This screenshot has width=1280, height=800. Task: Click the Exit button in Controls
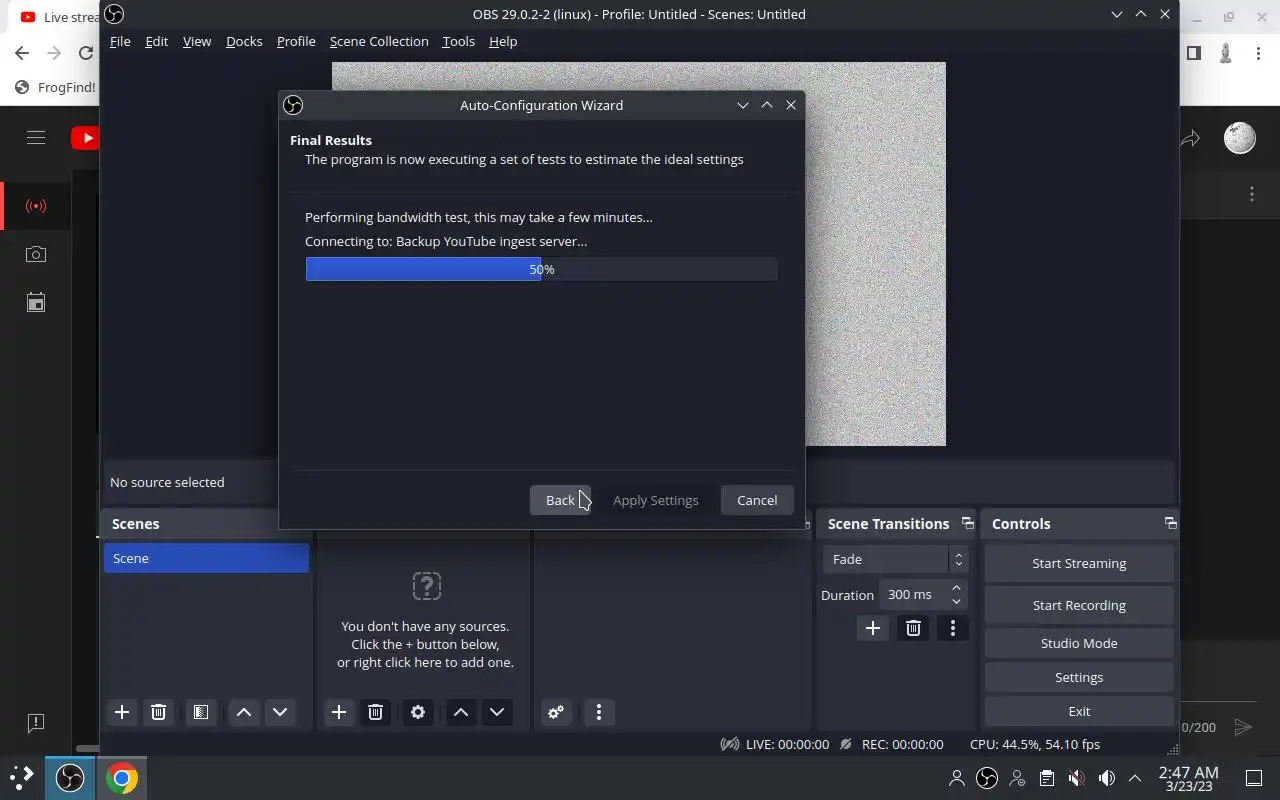click(1079, 711)
